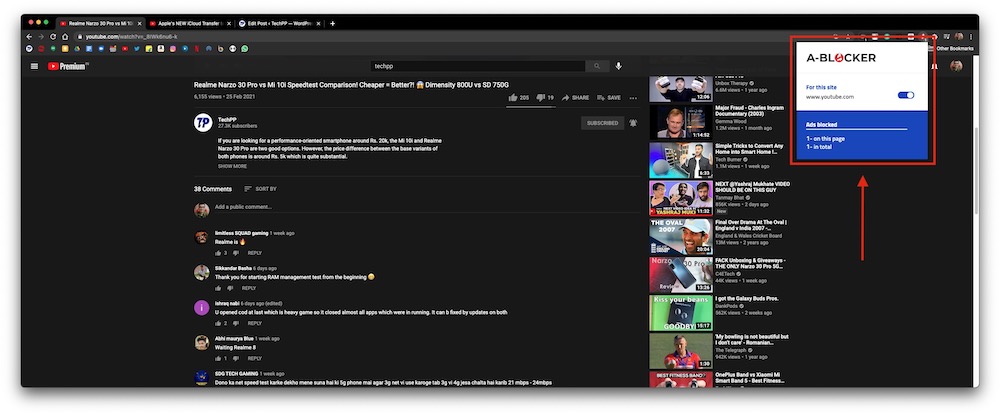1000x415 pixels.
Task: Save the video to a playlist
Action: tap(609, 98)
